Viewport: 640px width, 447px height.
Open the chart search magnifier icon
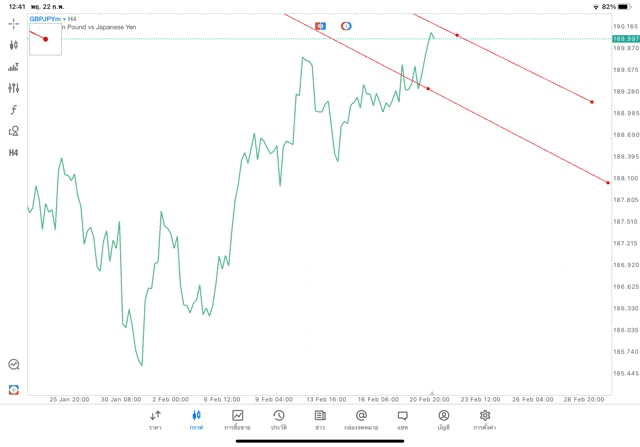14,365
